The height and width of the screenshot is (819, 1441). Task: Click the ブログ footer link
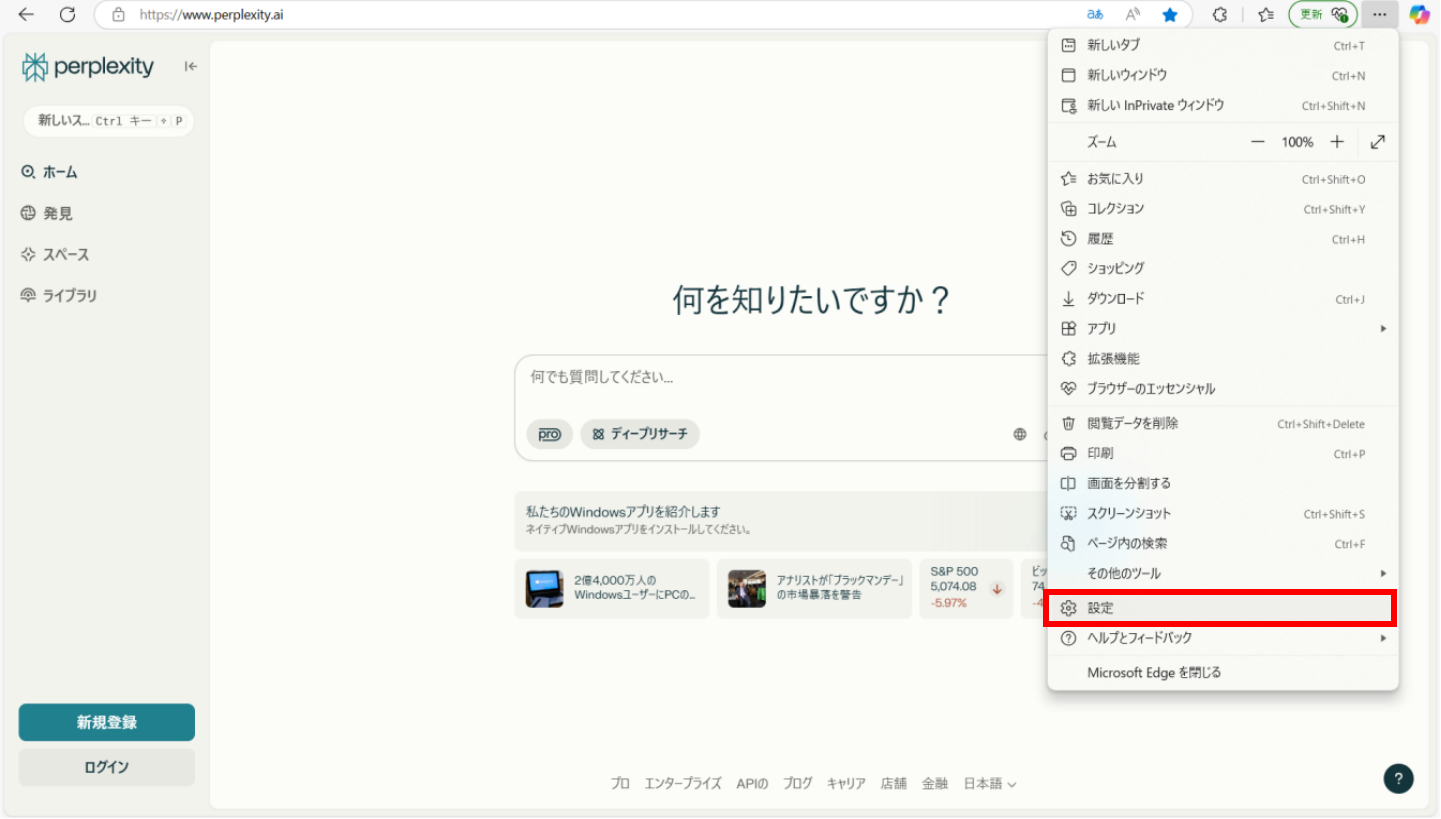pos(797,784)
